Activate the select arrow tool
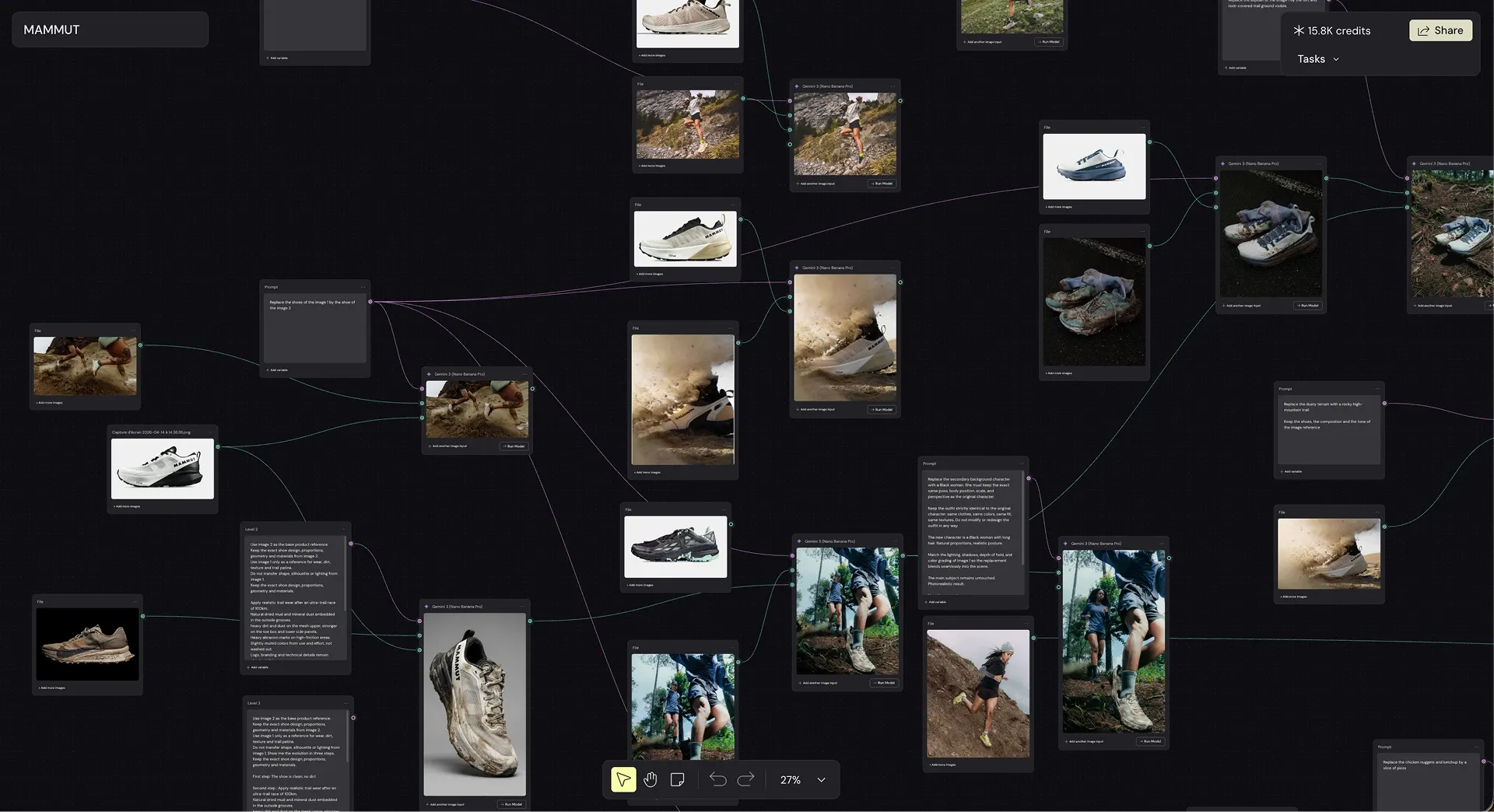The height and width of the screenshot is (812, 1494). 623,779
